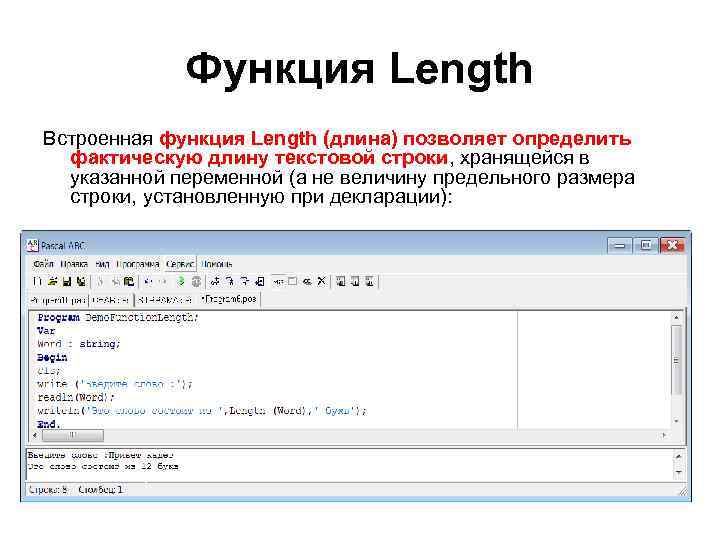The image size is (720, 540).
Task: Click the writeln line containing Length (Word)
Action: (202, 411)
